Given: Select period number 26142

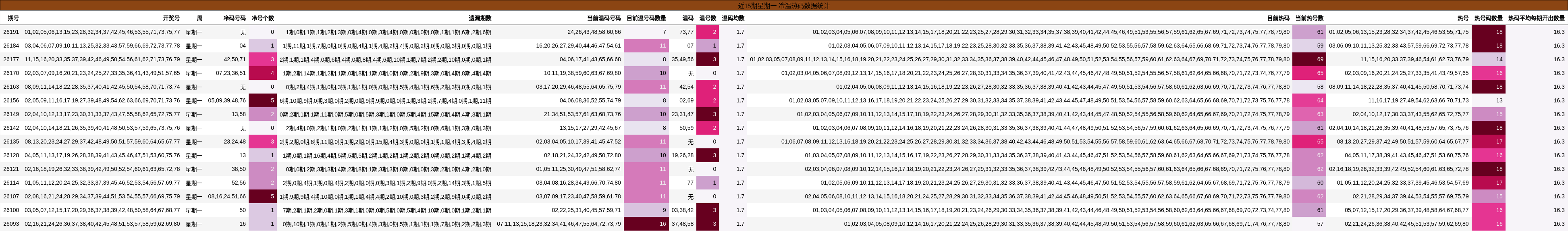Looking at the screenshot, I should point(11,128).
